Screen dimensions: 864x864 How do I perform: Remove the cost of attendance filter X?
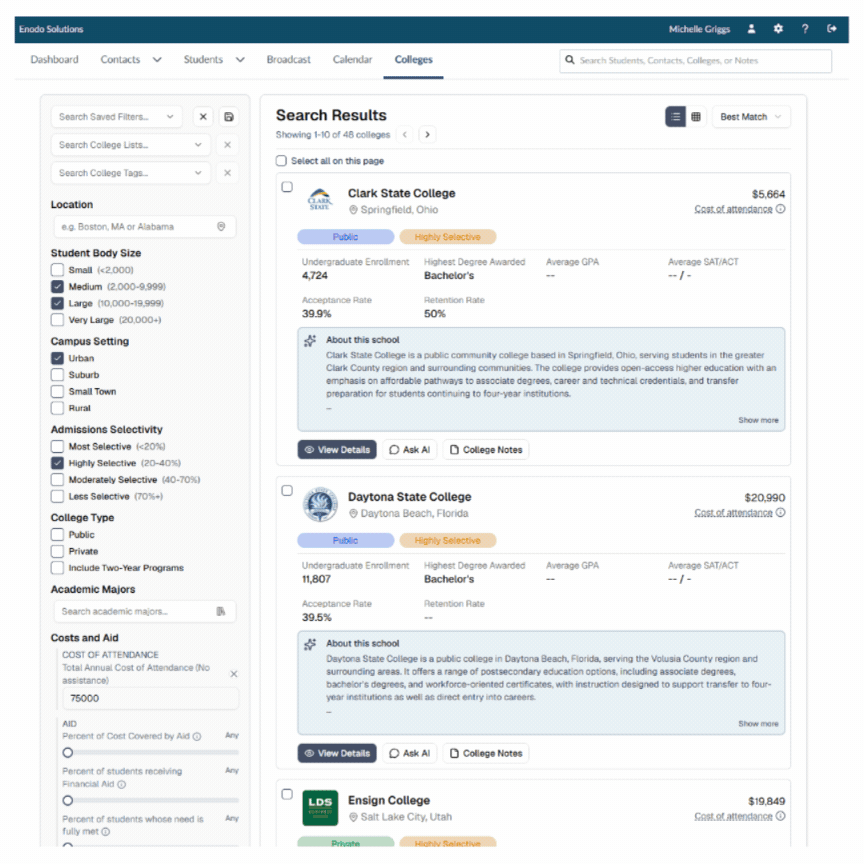tap(234, 674)
